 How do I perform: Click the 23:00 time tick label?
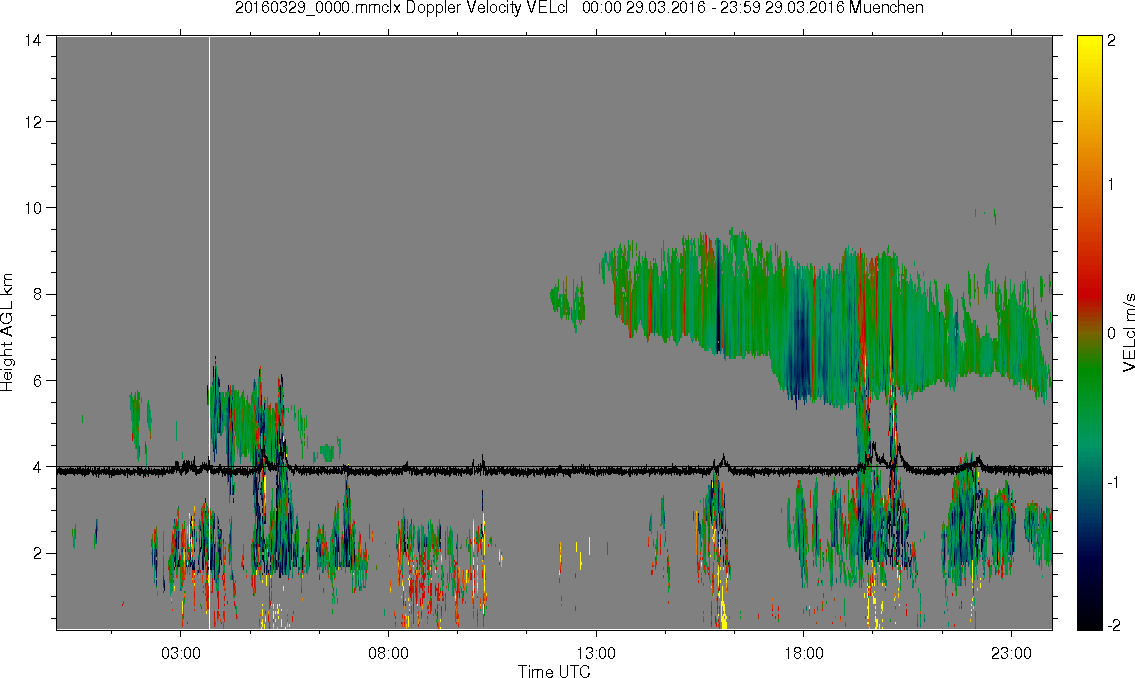(1011, 653)
